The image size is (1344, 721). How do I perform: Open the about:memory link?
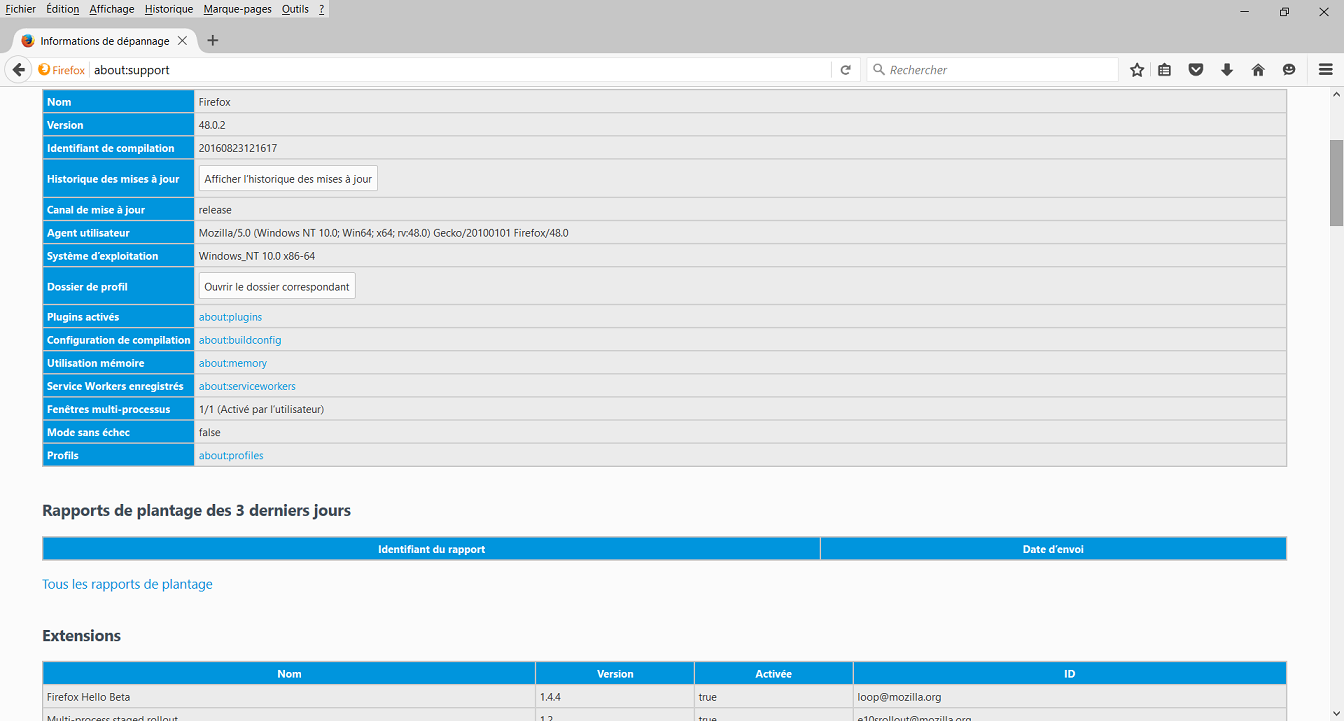233,363
